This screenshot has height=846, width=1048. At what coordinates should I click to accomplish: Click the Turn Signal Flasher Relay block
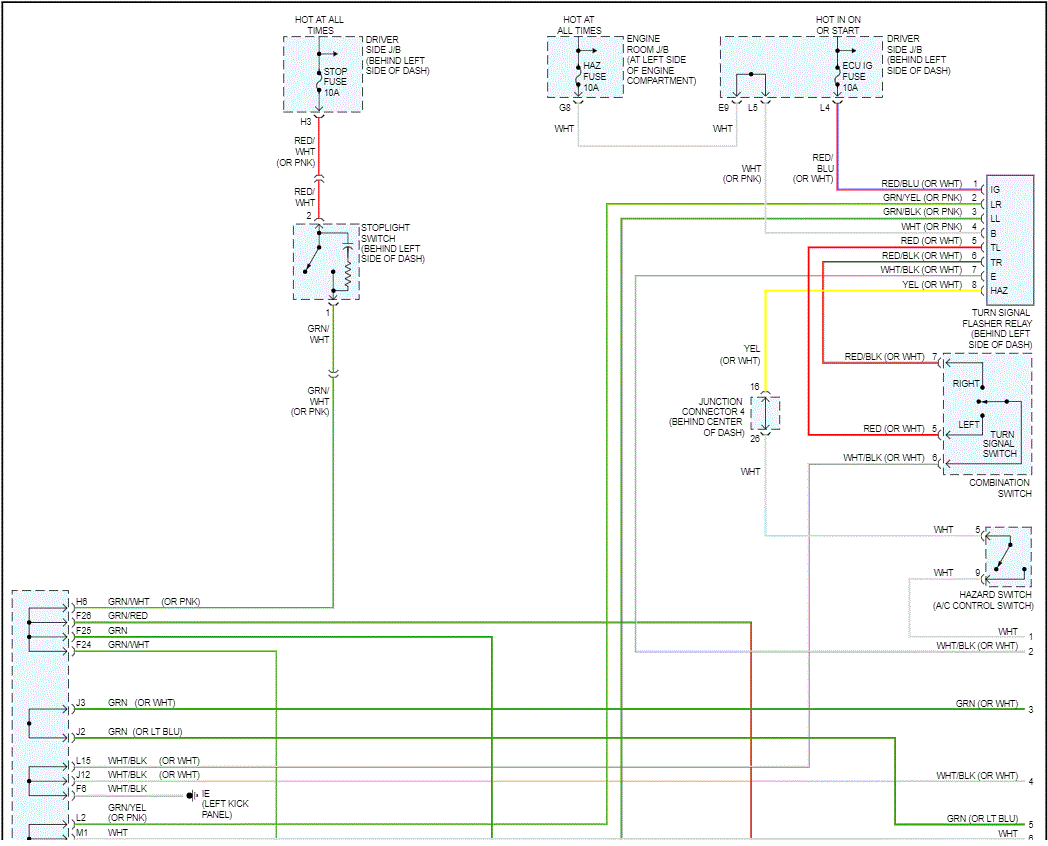tap(1010, 240)
